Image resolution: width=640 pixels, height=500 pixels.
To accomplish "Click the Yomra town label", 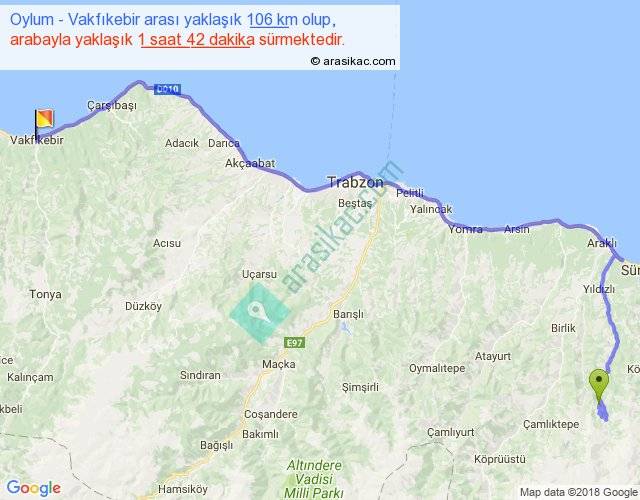I will [x=466, y=229].
